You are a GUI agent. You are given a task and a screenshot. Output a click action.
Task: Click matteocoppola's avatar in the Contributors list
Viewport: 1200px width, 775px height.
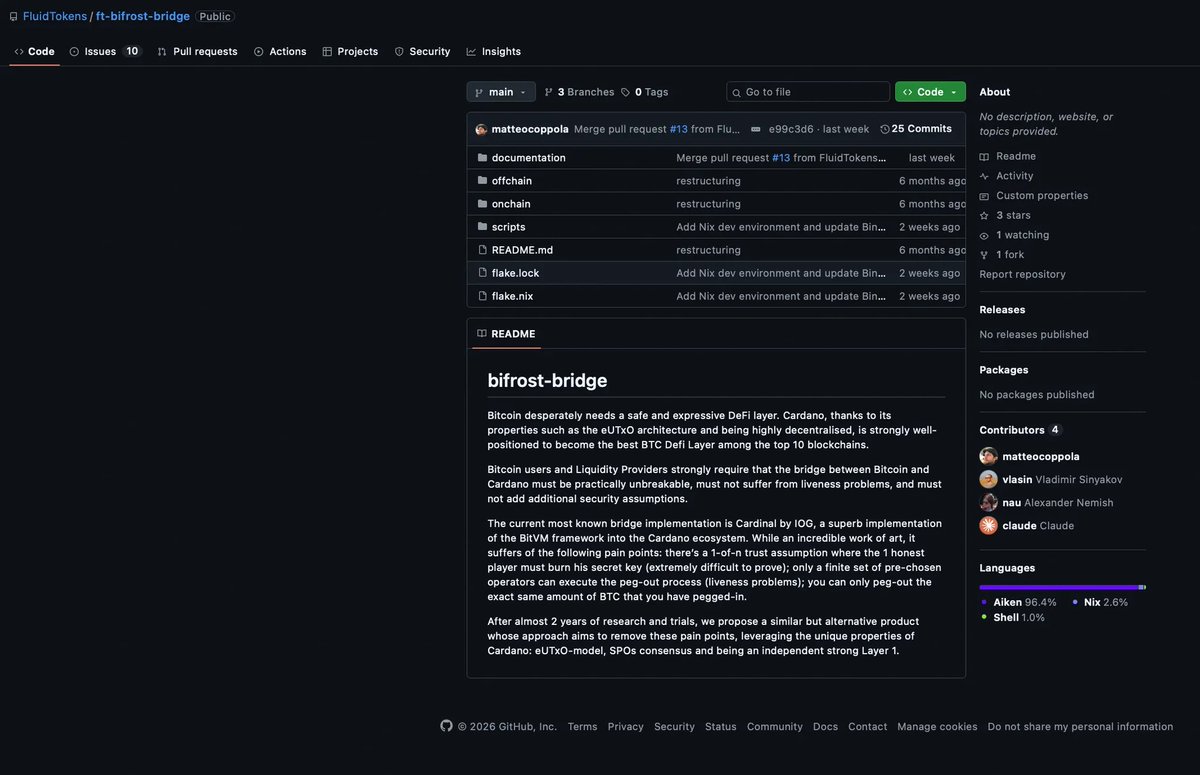(x=988, y=456)
